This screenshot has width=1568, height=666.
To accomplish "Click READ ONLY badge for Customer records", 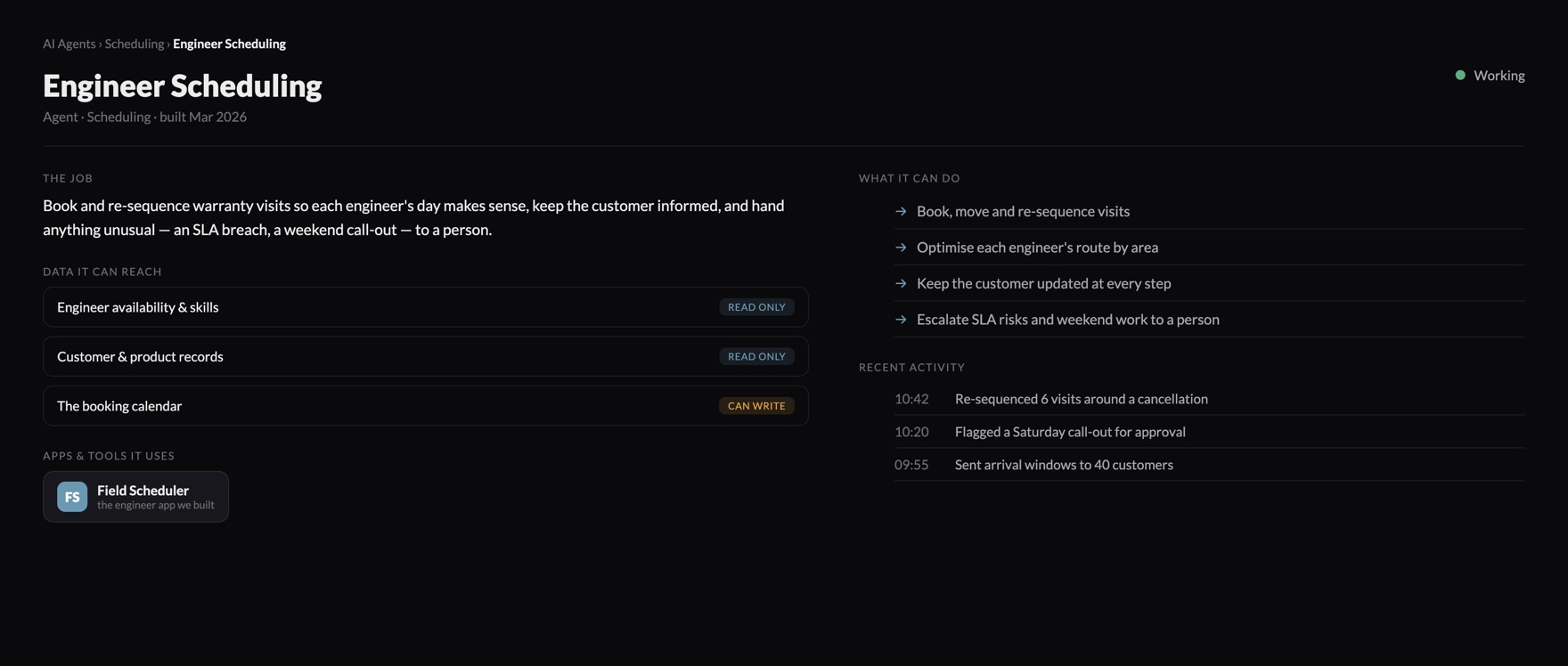I will click(756, 356).
